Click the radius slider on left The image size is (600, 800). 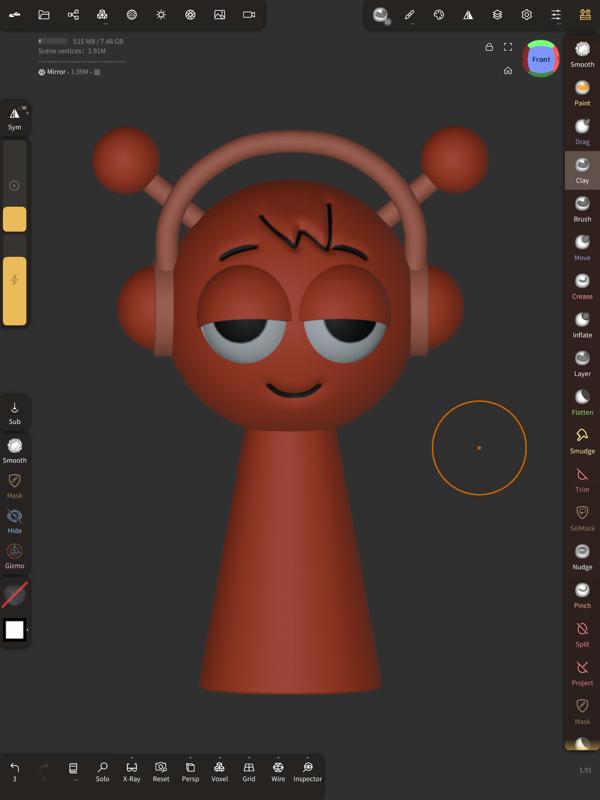(x=15, y=186)
